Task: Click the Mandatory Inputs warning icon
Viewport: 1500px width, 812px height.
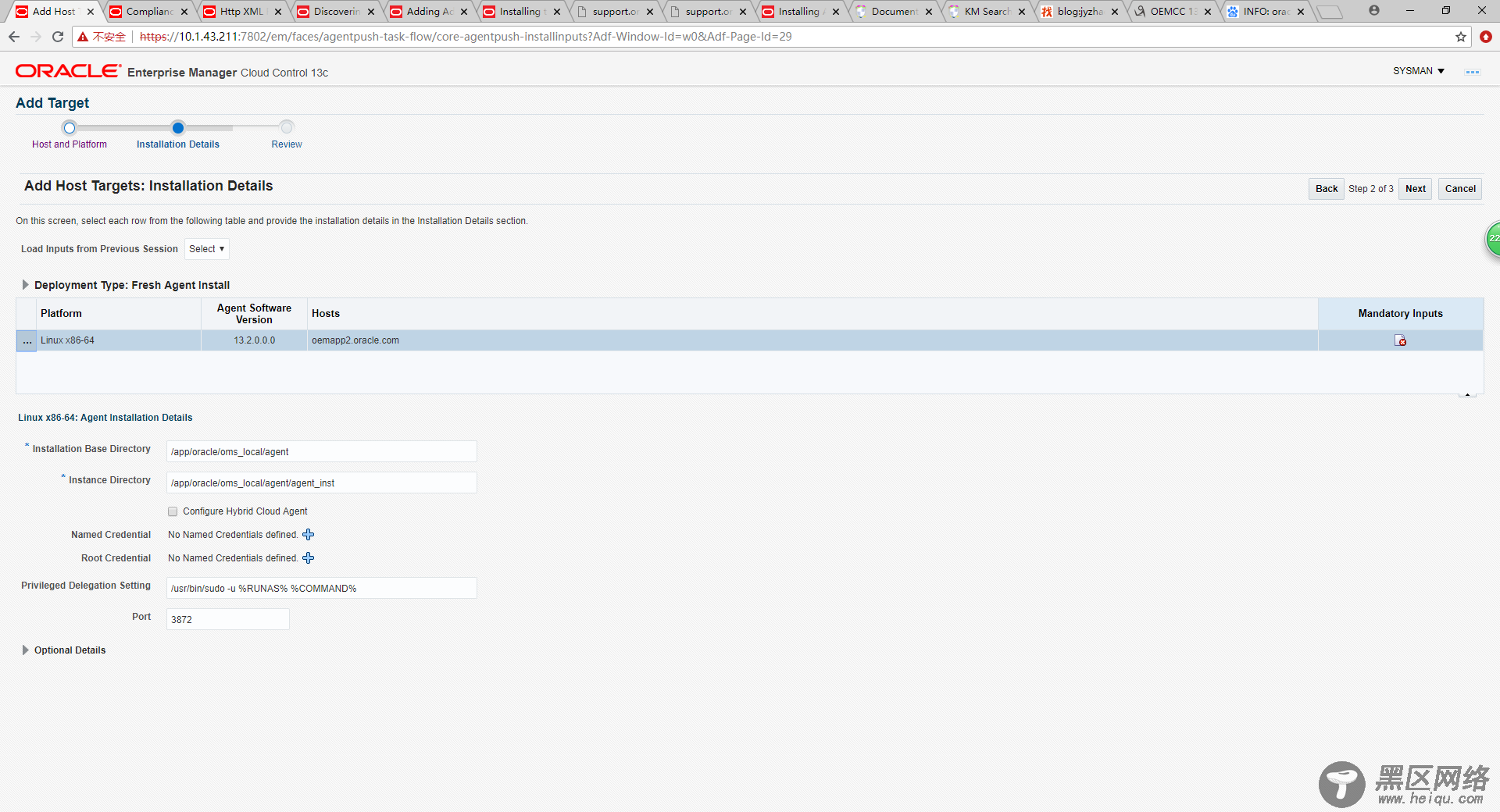Action: tap(1400, 340)
